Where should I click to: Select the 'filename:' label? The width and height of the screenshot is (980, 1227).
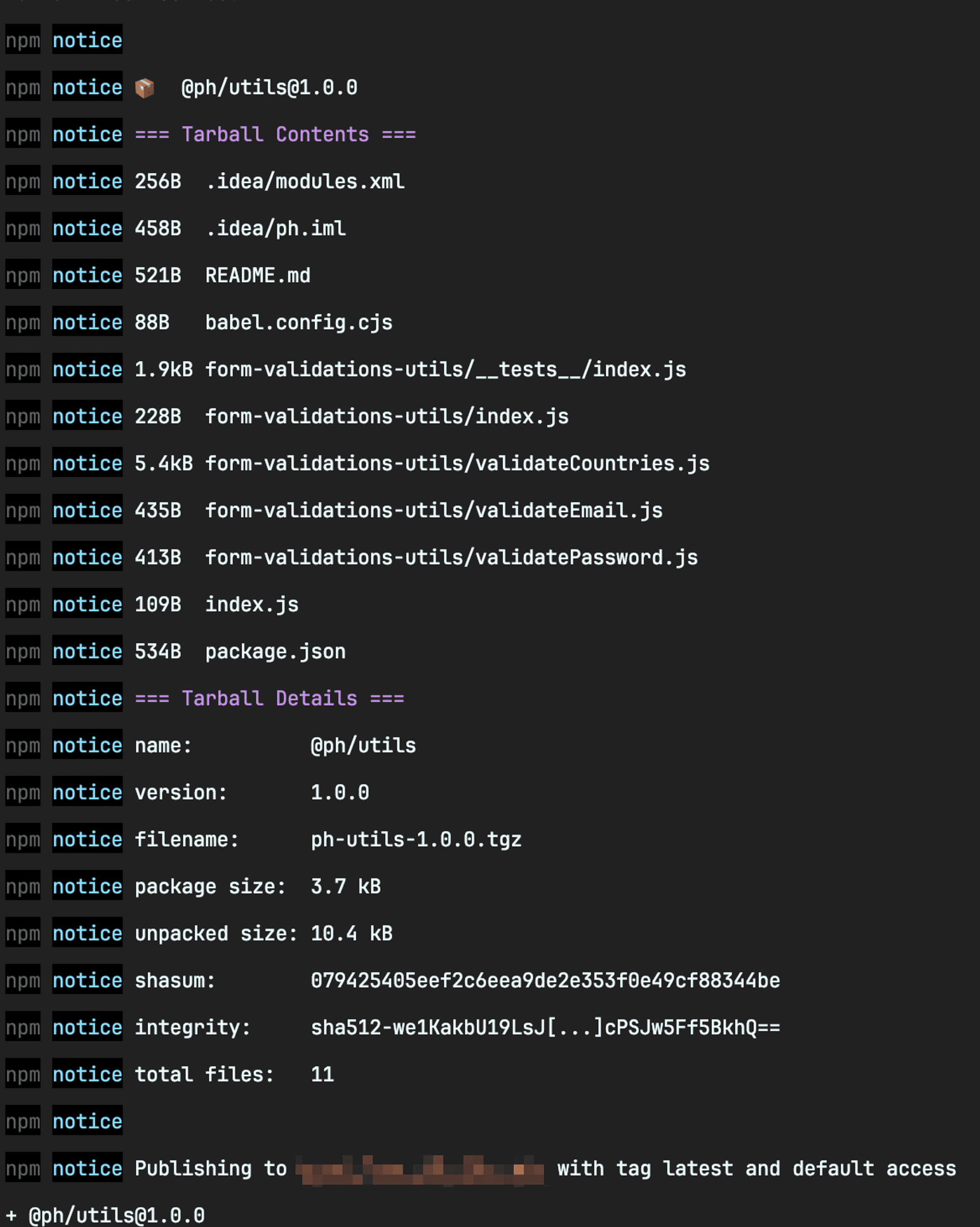pos(187,839)
